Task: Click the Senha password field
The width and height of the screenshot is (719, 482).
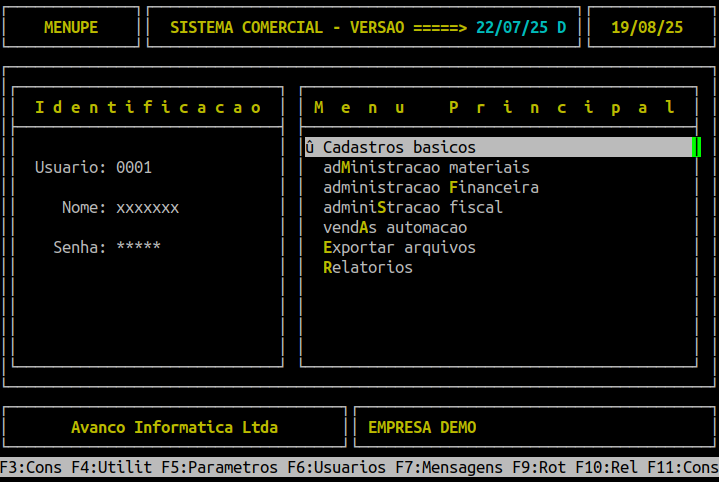Action: [x=138, y=247]
